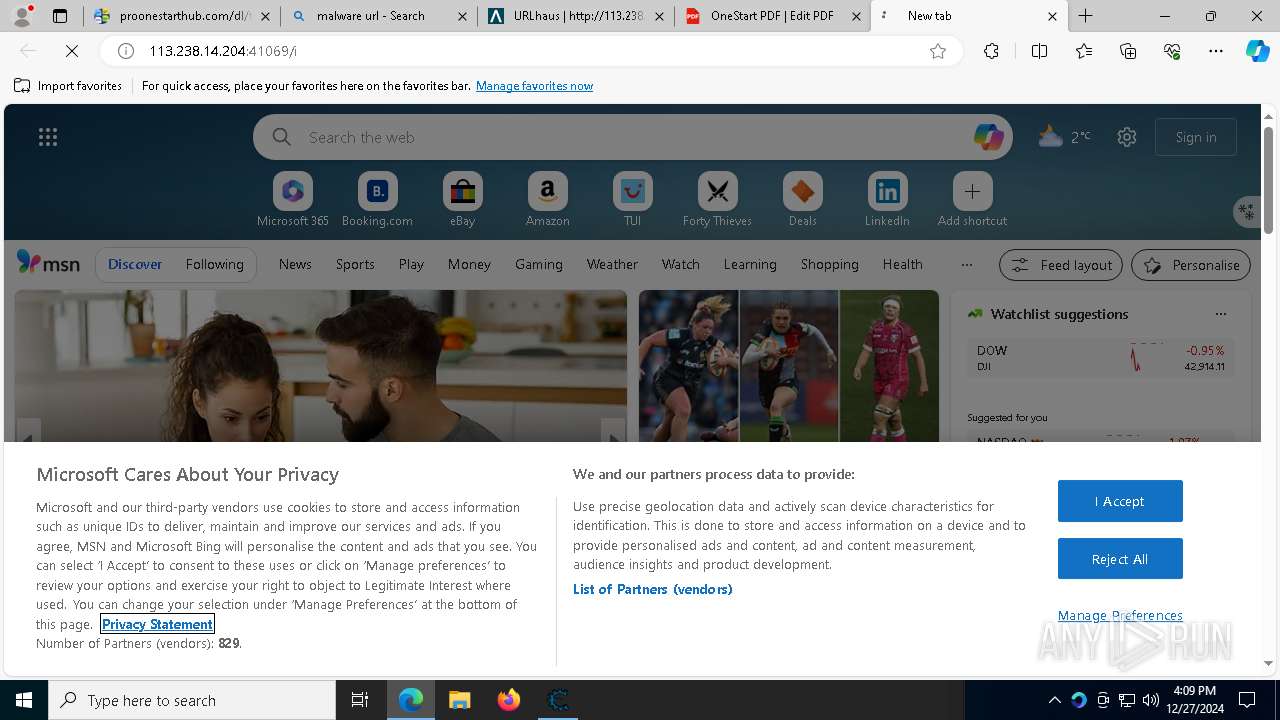
Task: Switch to the URLhaus tab
Action: tap(575, 16)
